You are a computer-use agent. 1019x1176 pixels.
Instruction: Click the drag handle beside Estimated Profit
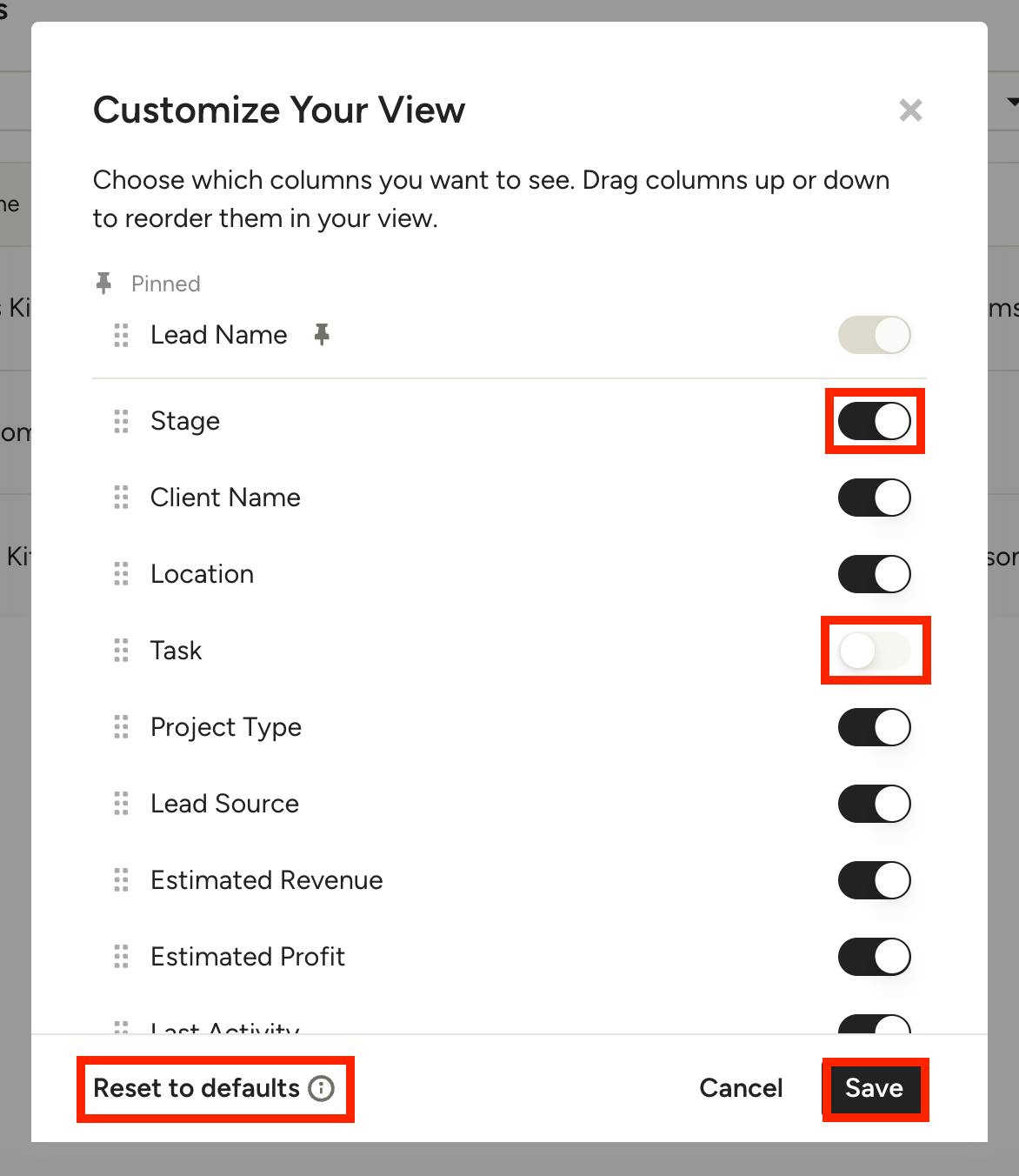121,957
